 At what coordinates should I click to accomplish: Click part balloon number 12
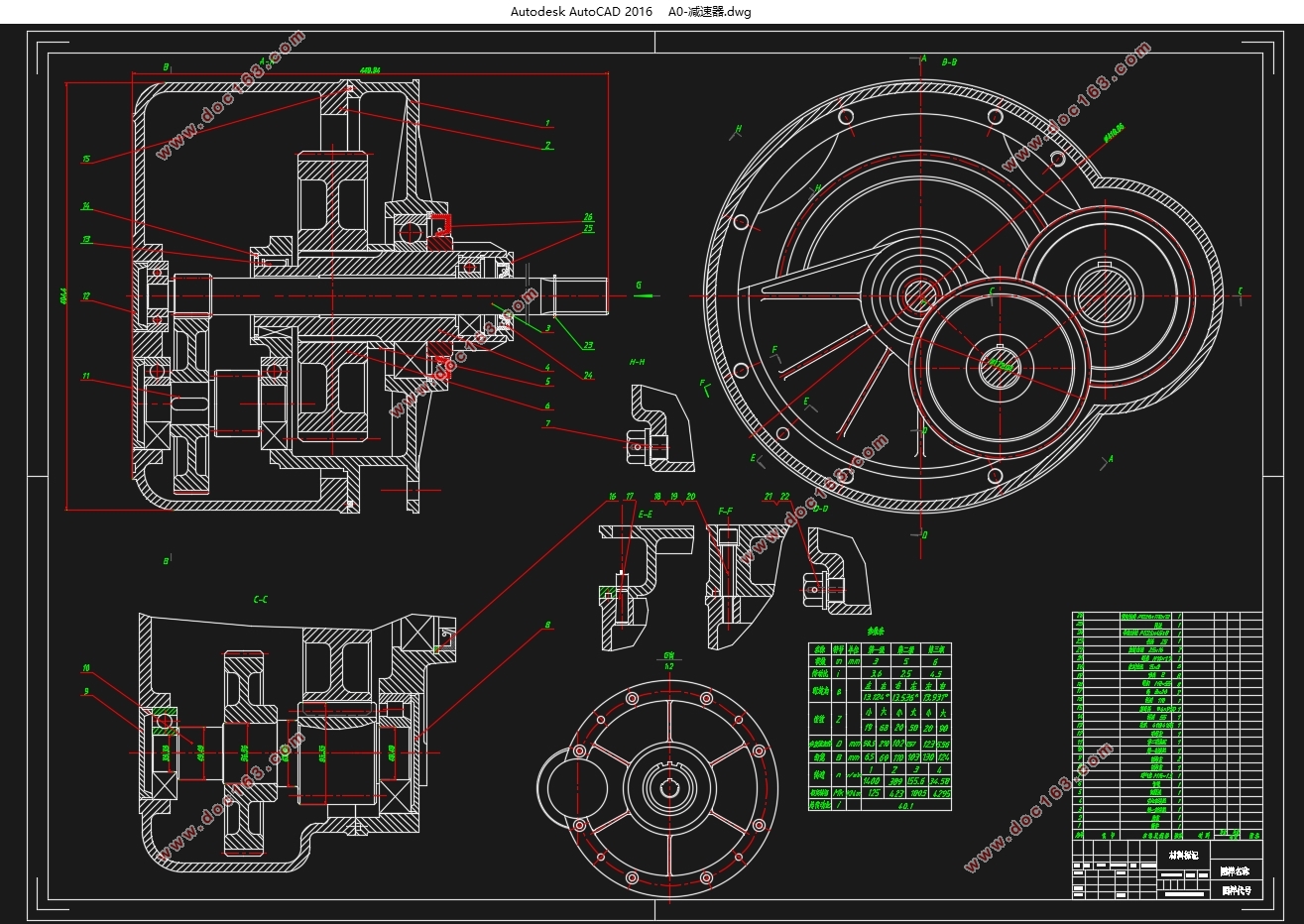[x=86, y=296]
